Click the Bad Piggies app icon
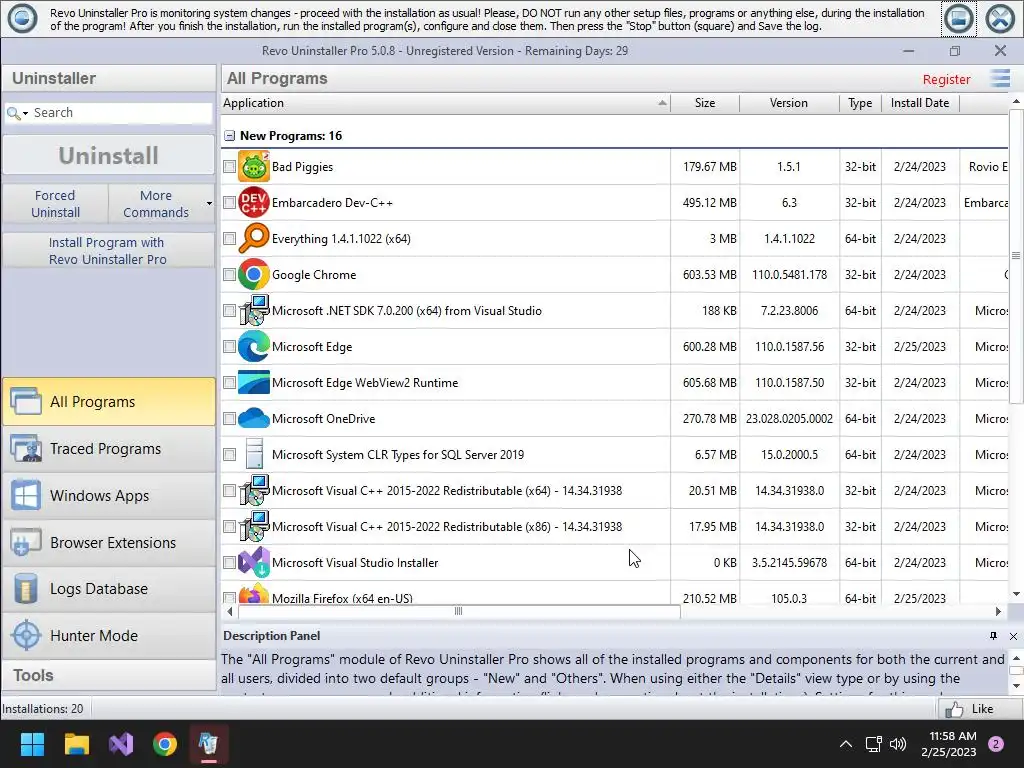The image size is (1024, 768). pyautogui.click(x=253, y=167)
